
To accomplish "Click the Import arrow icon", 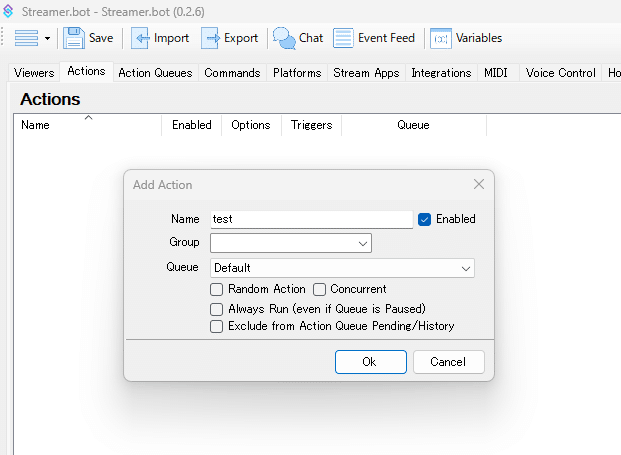I will tap(139, 38).
